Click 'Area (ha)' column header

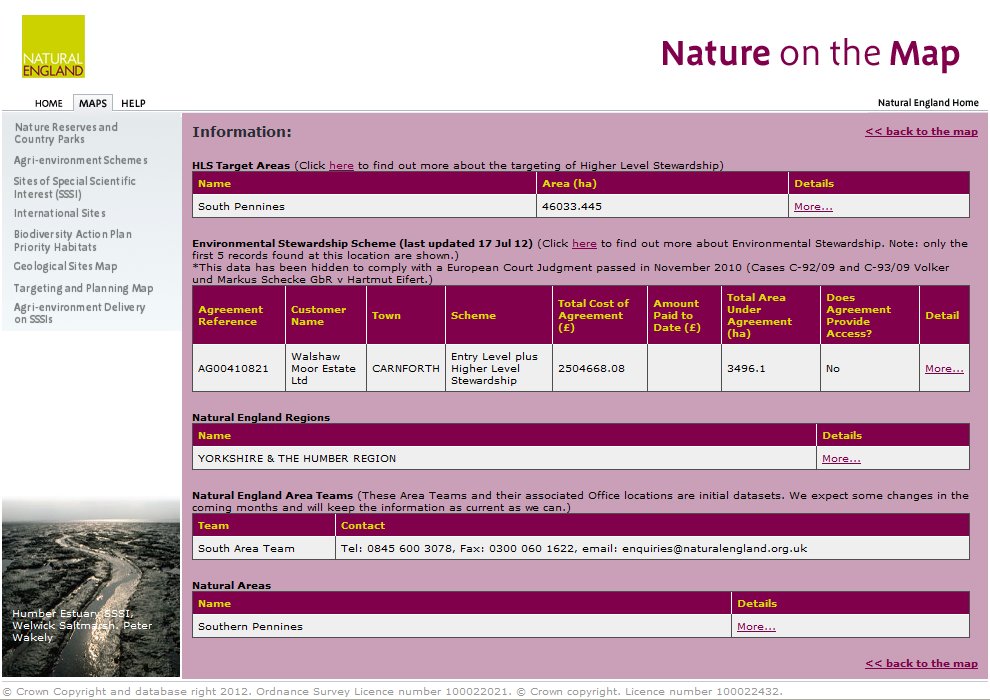pyautogui.click(x=662, y=183)
